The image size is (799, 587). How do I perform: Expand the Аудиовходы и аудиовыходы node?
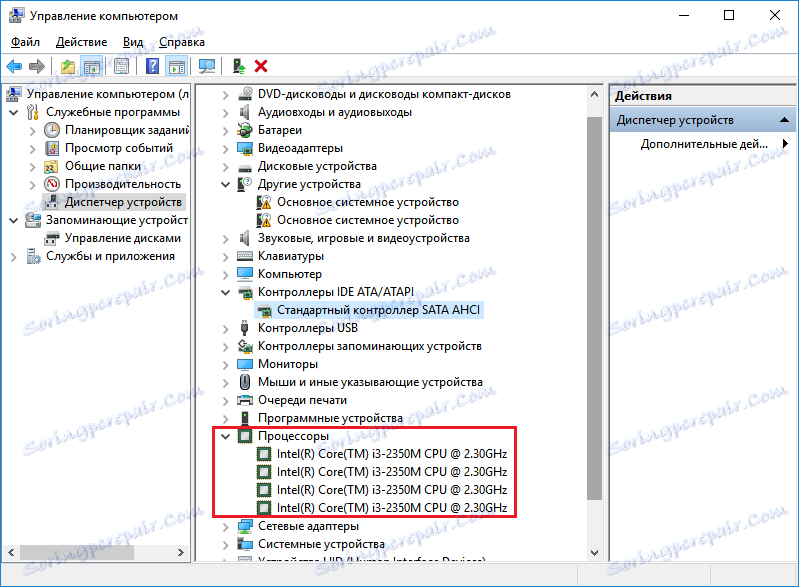(226, 113)
